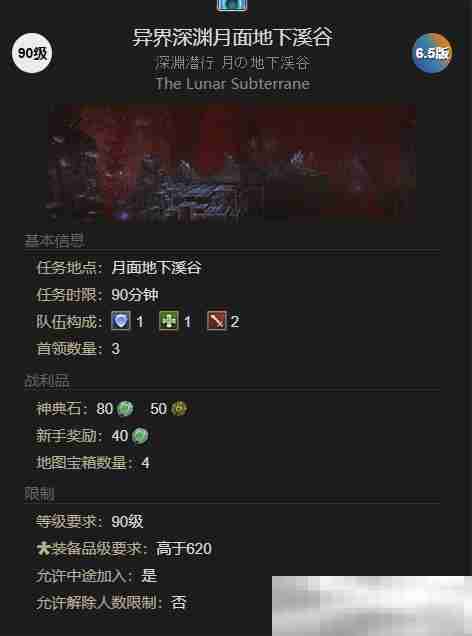Click the 90级 level badge
472x636 pixels.
tap(32, 53)
